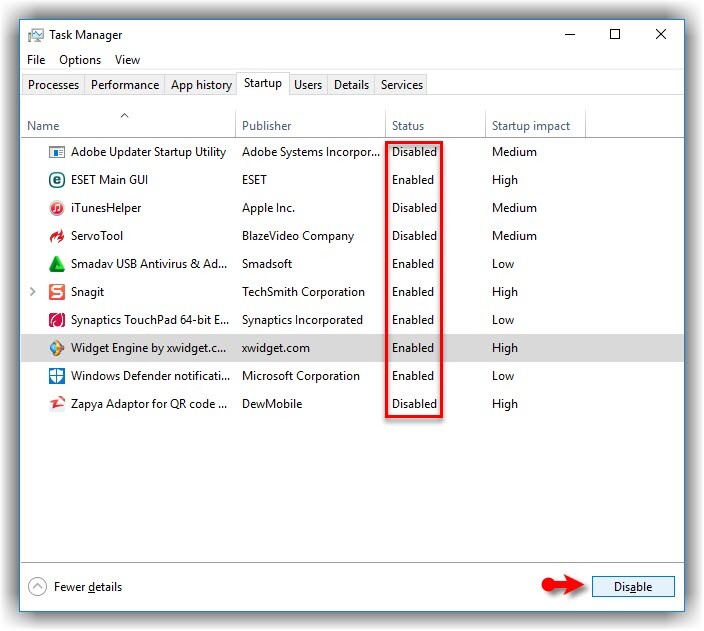704x631 pixels.
Task: Click Disabled status of Zapya Adaptor
Action: pyautogui.click(x=414, y=404)
